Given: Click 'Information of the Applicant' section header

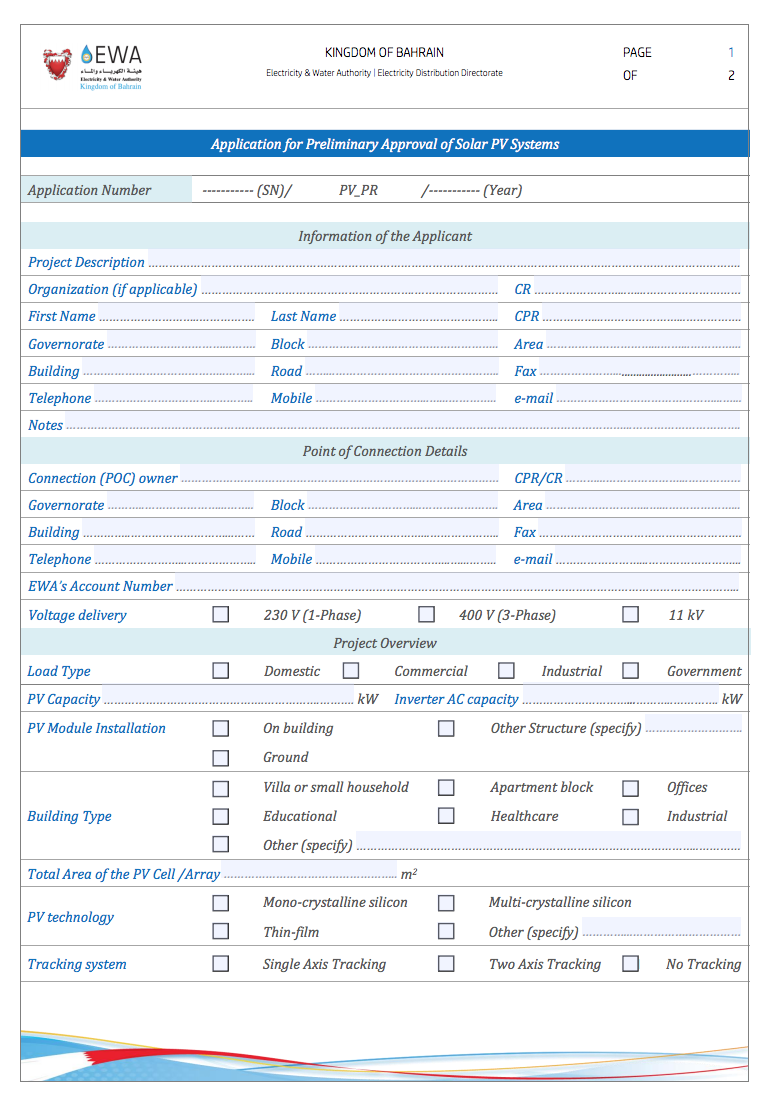Looking at the screenshot, I should [x=385, y=236].
